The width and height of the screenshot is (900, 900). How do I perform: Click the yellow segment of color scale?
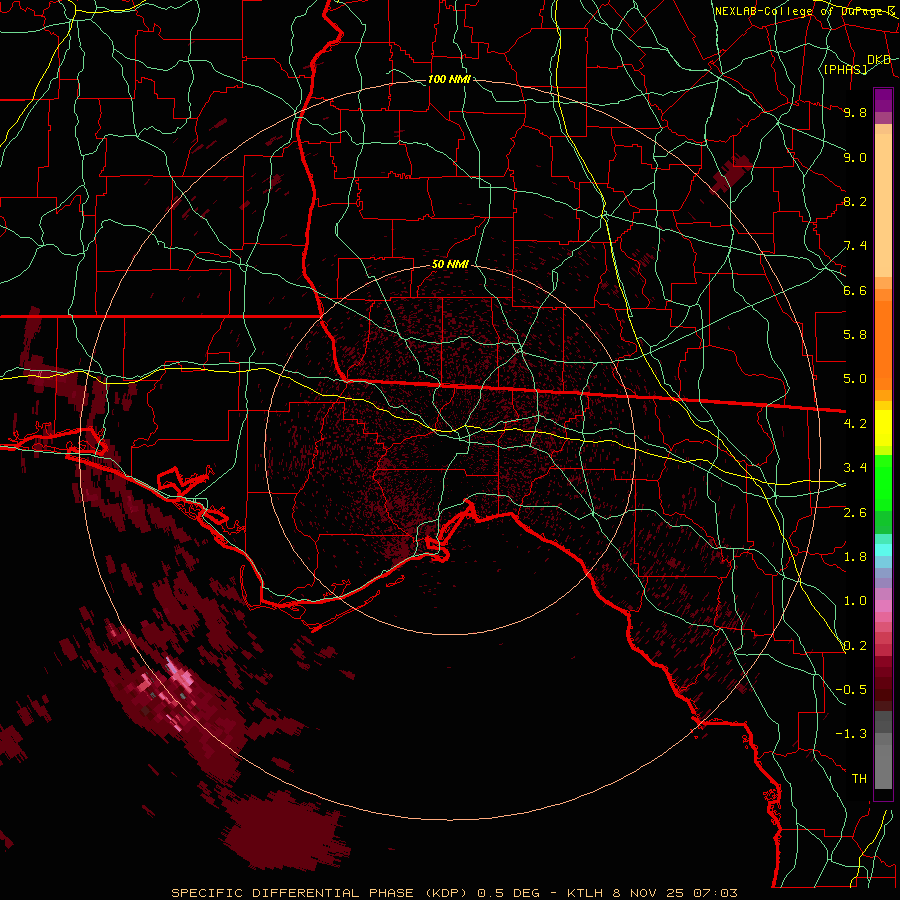(883, 428)
